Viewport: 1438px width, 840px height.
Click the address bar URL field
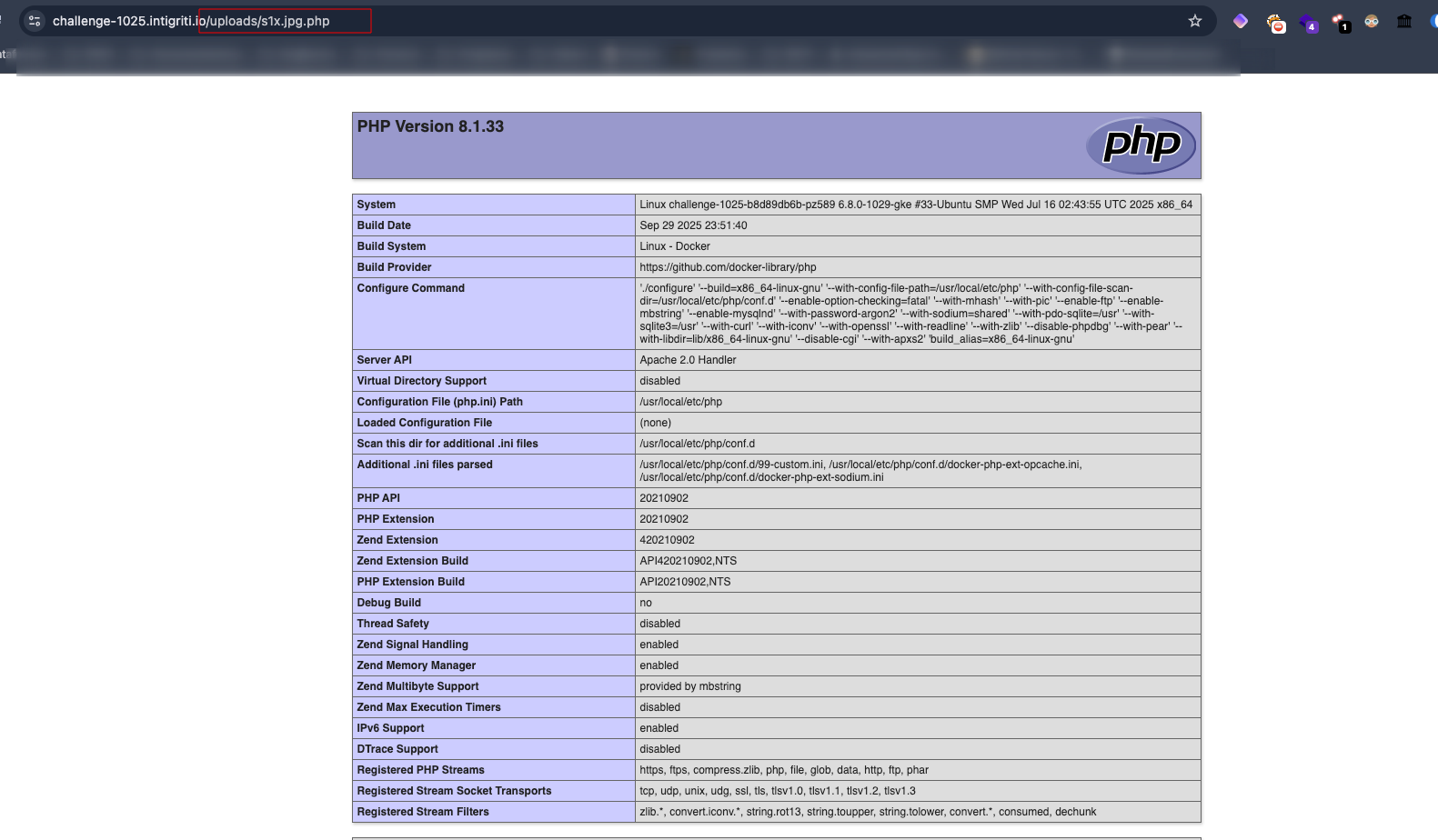(546, 21)
